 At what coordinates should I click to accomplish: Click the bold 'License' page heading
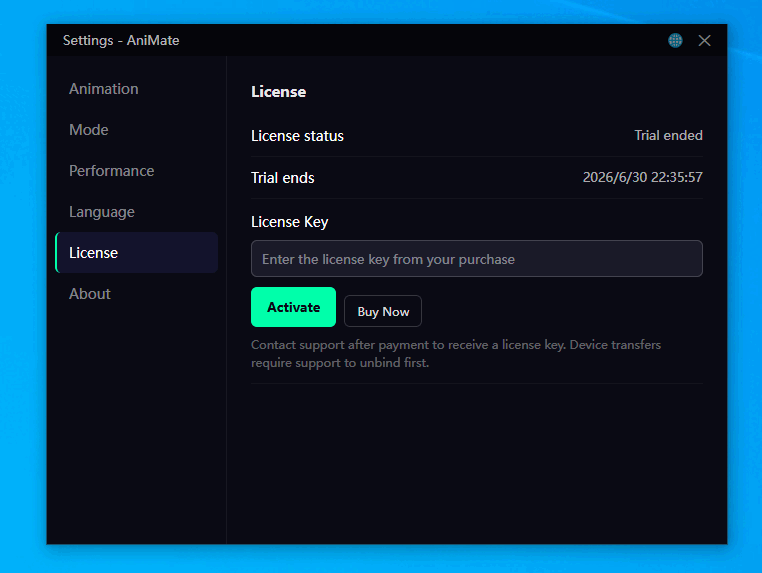pos(278,92)
